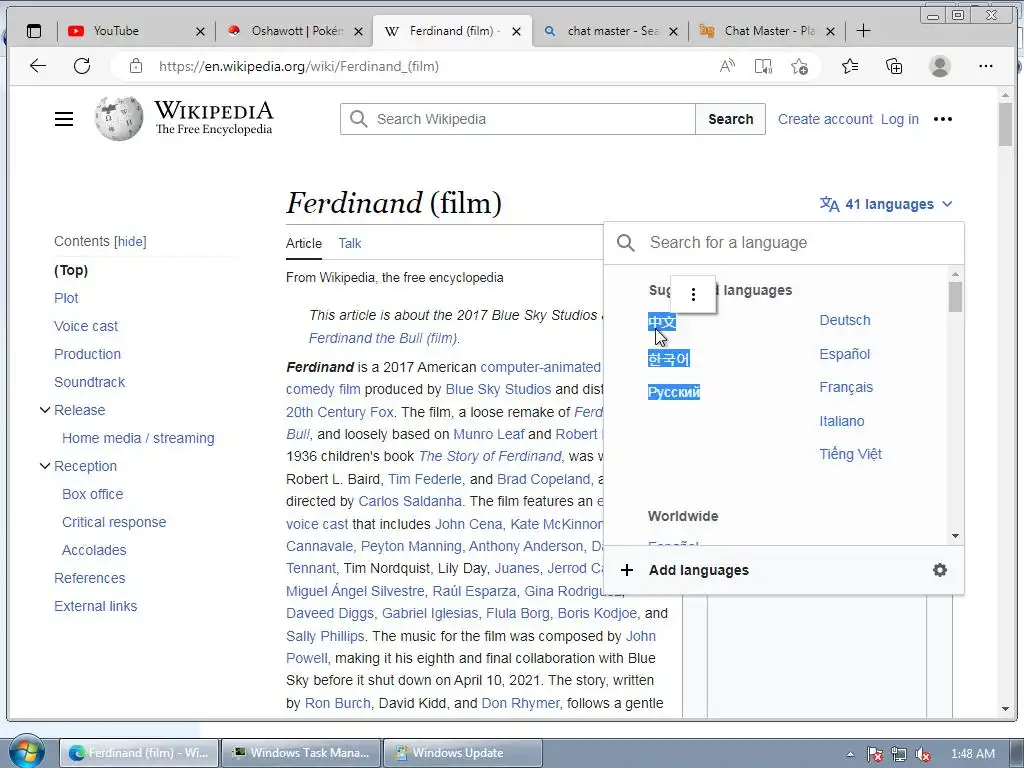
Task: Open the Favorites list icon
Action: coord(850,66)
